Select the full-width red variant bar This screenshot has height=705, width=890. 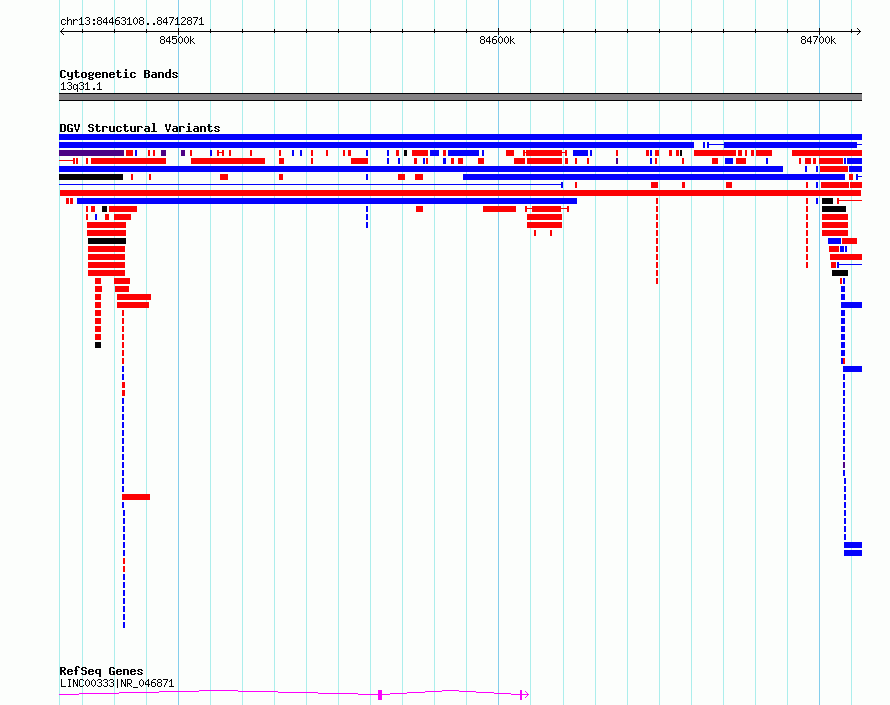pos(460,193)
